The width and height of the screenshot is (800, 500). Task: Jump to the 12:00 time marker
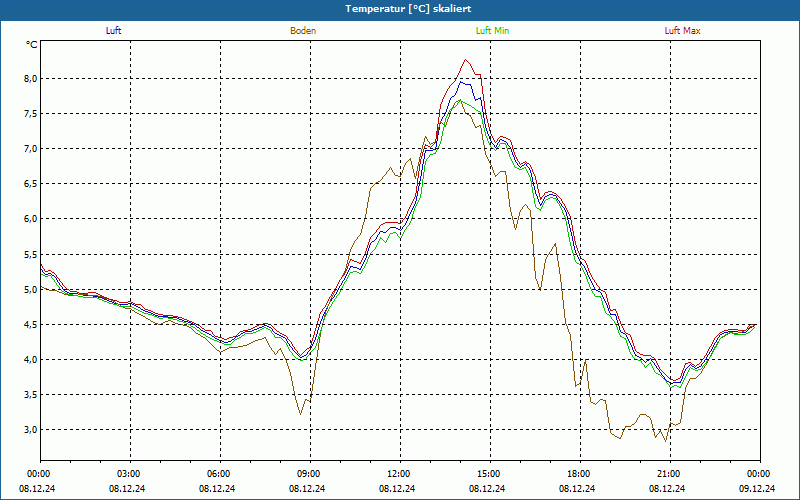[399, 474]
